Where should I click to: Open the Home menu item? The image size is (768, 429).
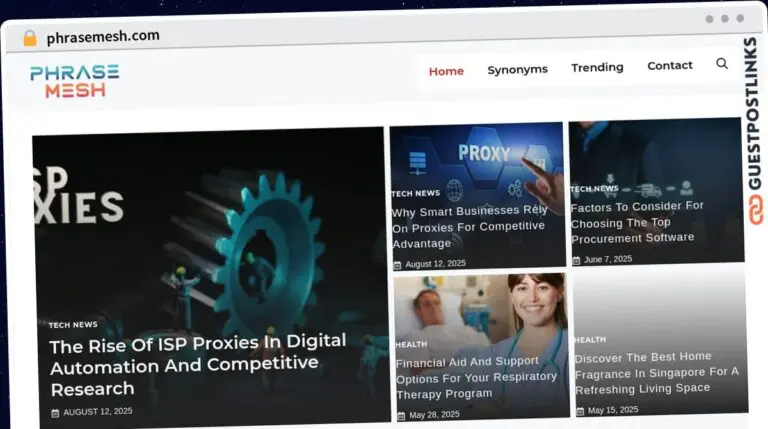click(x=446, y=72)
